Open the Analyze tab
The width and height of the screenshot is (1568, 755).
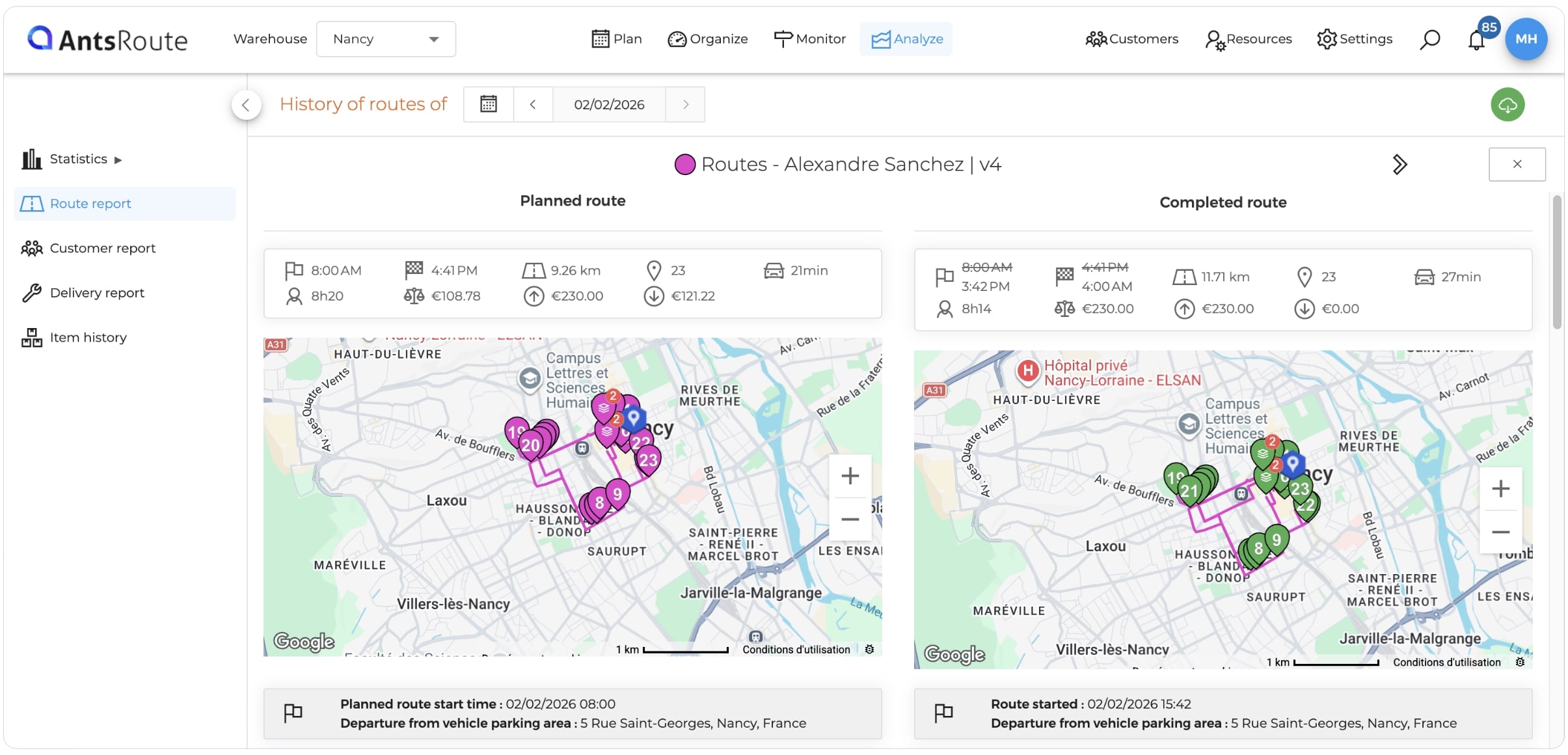click(906, 39)
